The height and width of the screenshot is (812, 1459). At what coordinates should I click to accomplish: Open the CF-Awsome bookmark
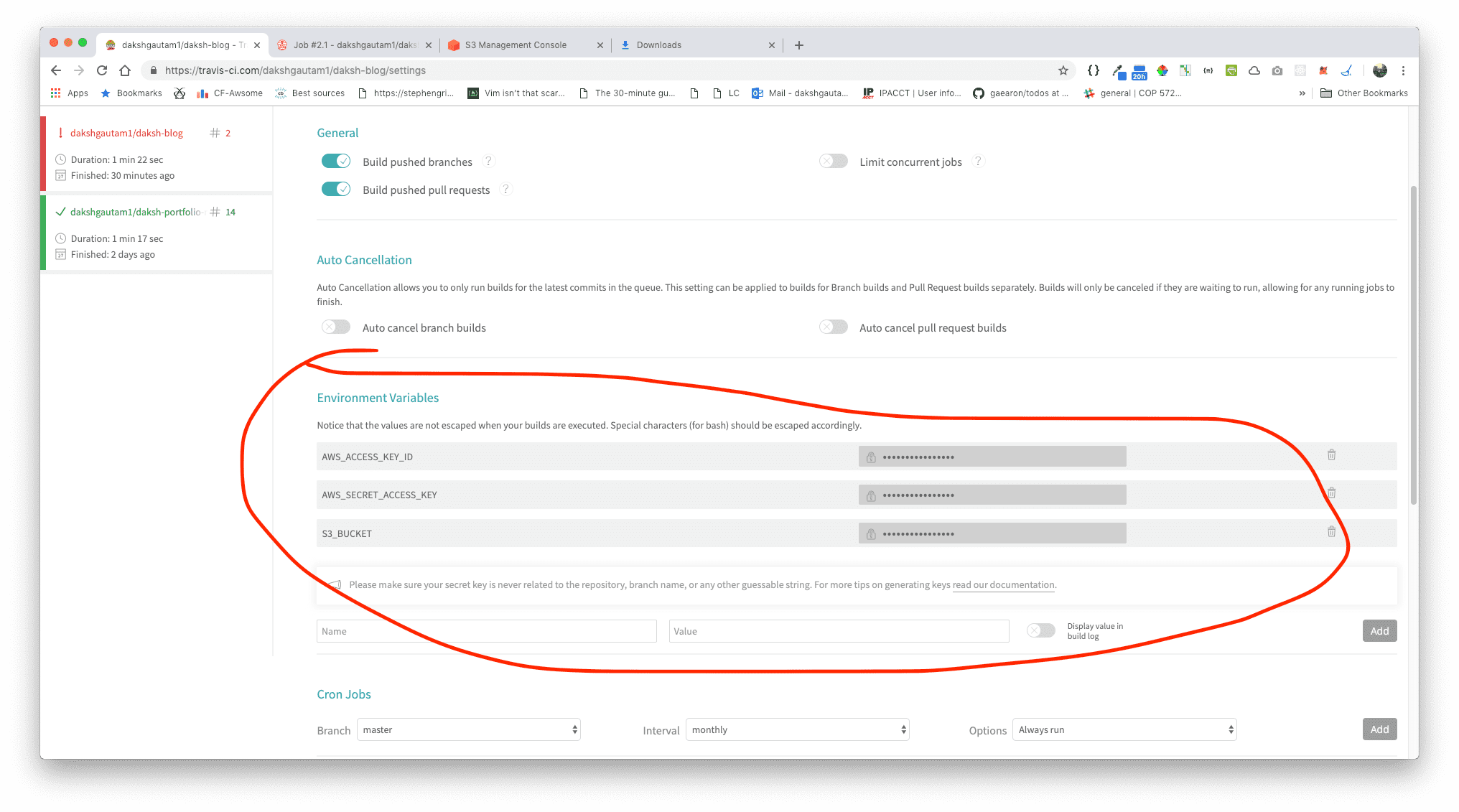point(230,93)
